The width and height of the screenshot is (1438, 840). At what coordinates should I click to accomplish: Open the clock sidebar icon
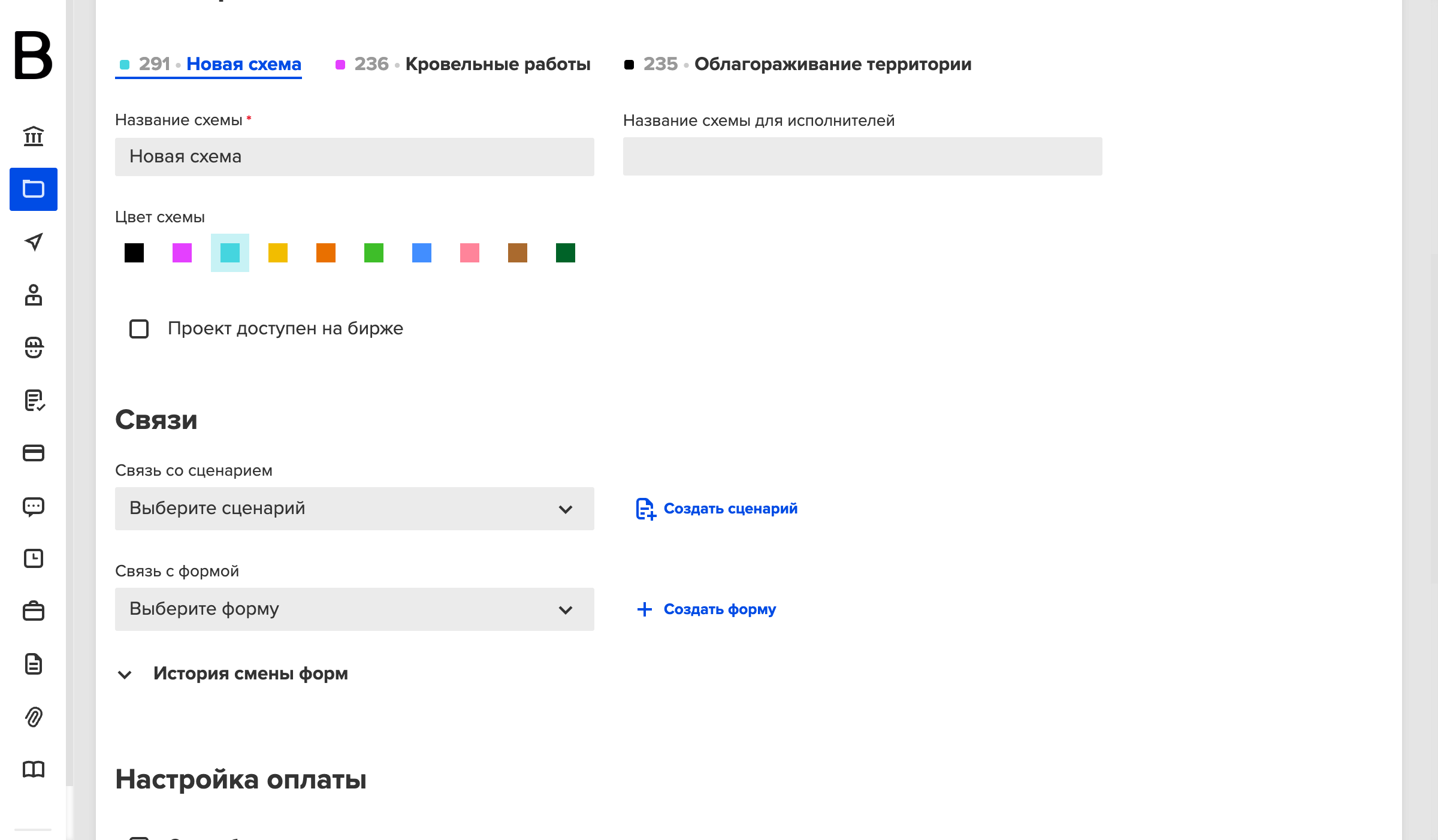pos(34,558)
